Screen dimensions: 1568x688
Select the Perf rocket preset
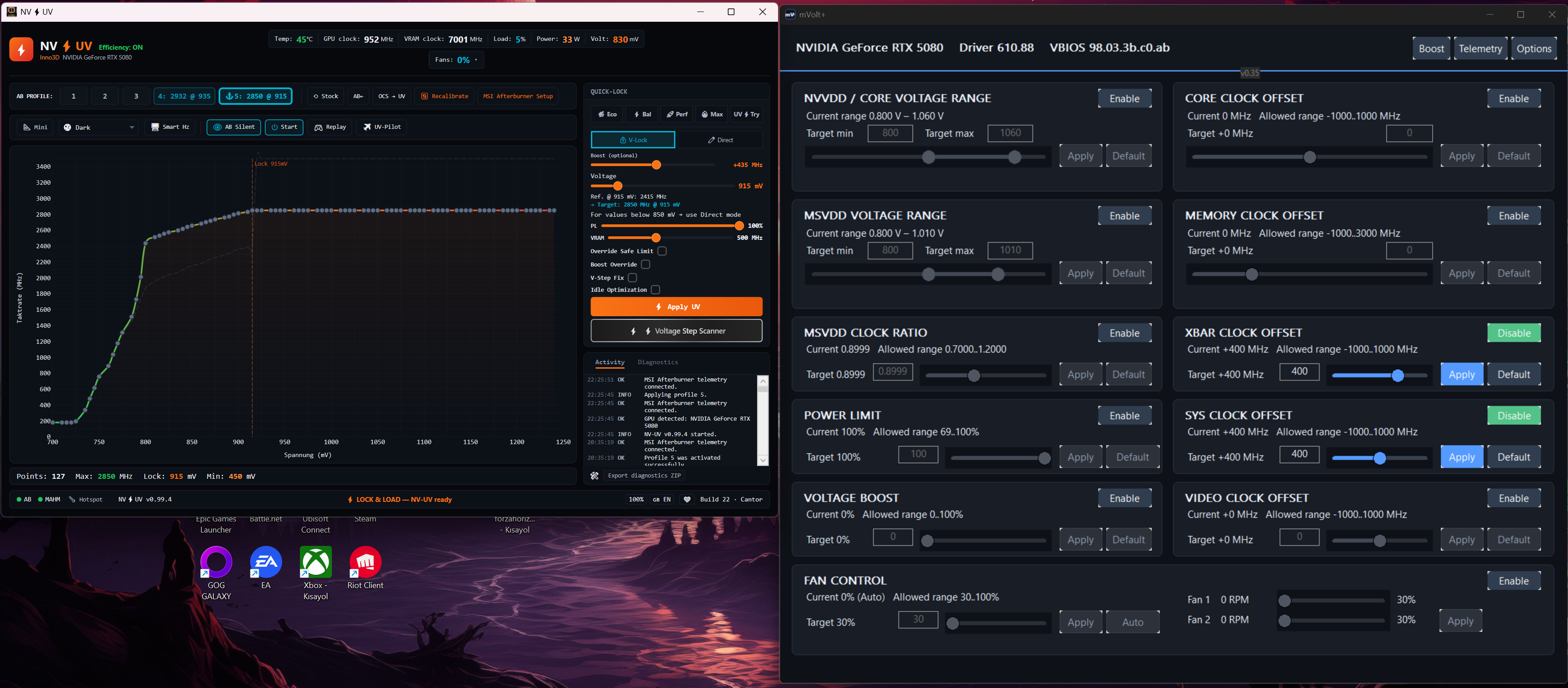click(x=677, y=114)
